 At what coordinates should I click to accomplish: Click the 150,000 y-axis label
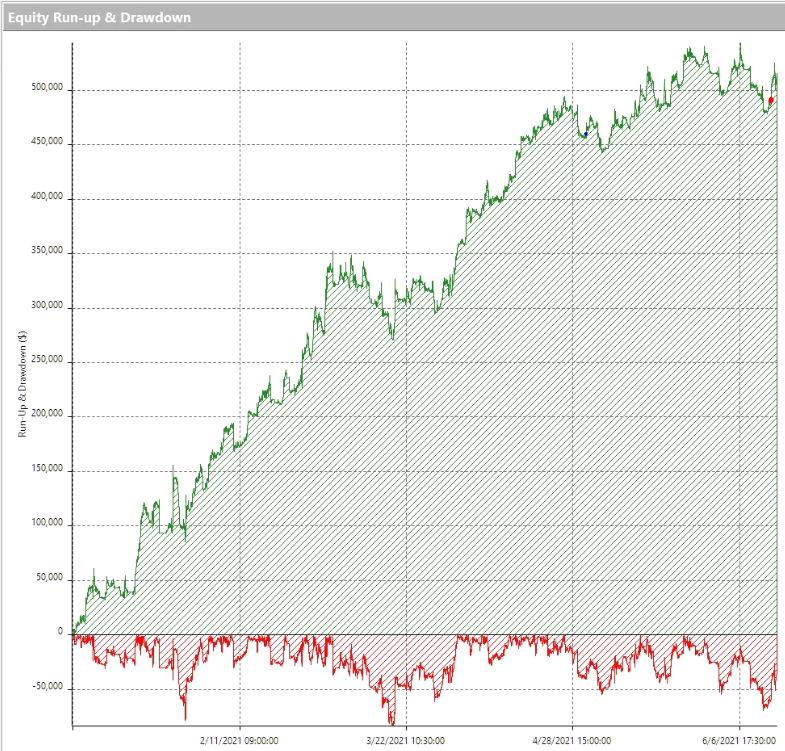(x=47, y=468)
